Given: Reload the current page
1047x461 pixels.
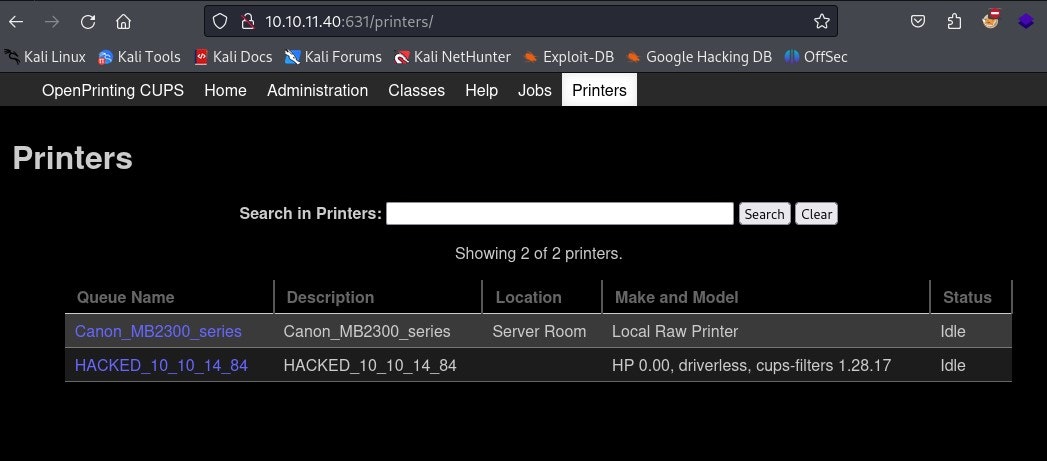Looking at the screenshot, I should 87,21.
